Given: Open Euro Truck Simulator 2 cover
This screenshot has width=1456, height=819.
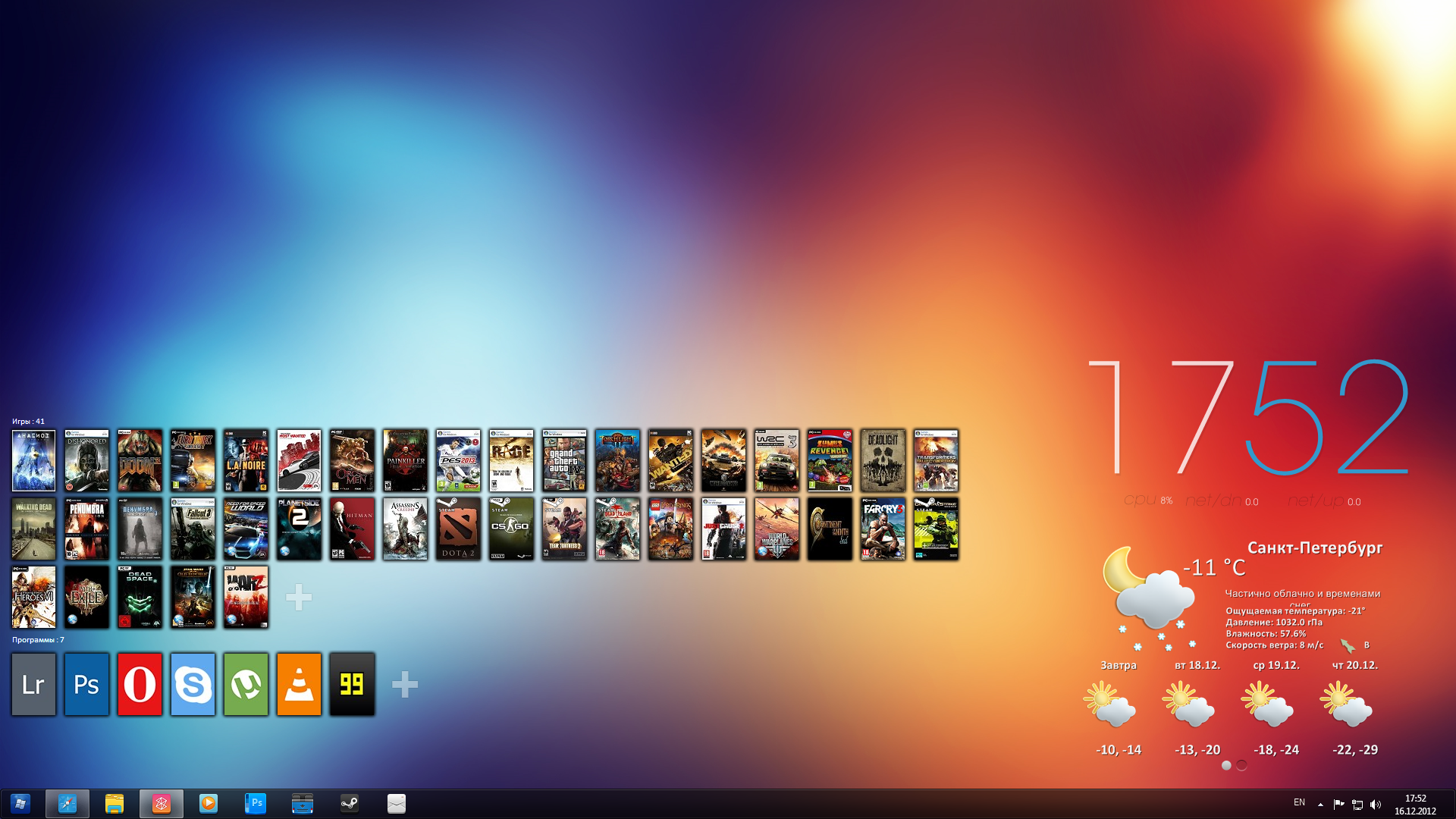Looking at the screenshot, I should (x=193, y=460).
